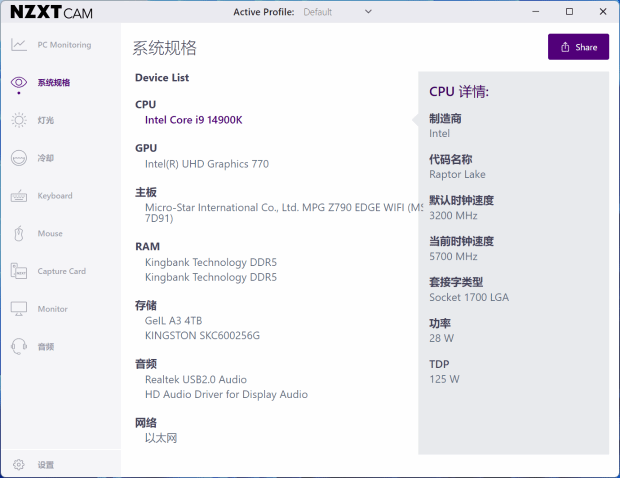Click the 3200 MHz default clock value
Viewport: 620px width, 478px height.
click(x=453, y=215)
